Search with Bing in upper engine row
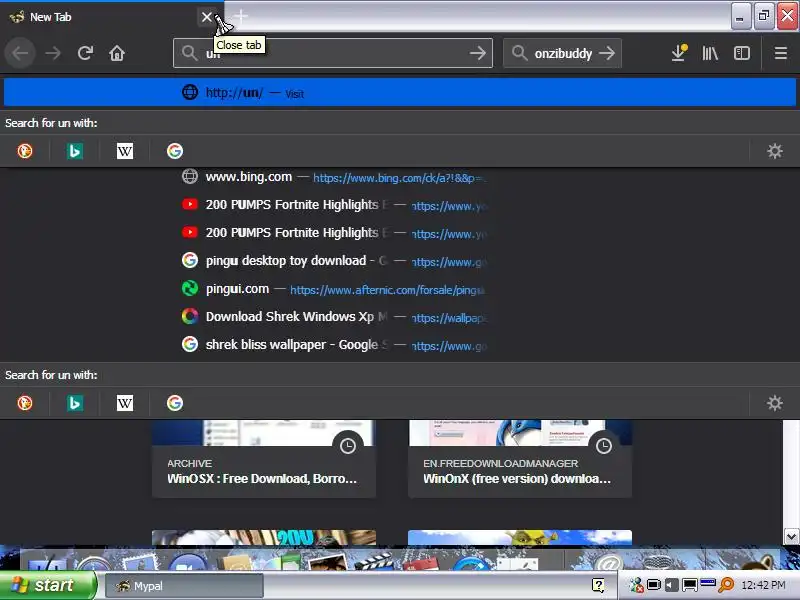 pos(75,151)
